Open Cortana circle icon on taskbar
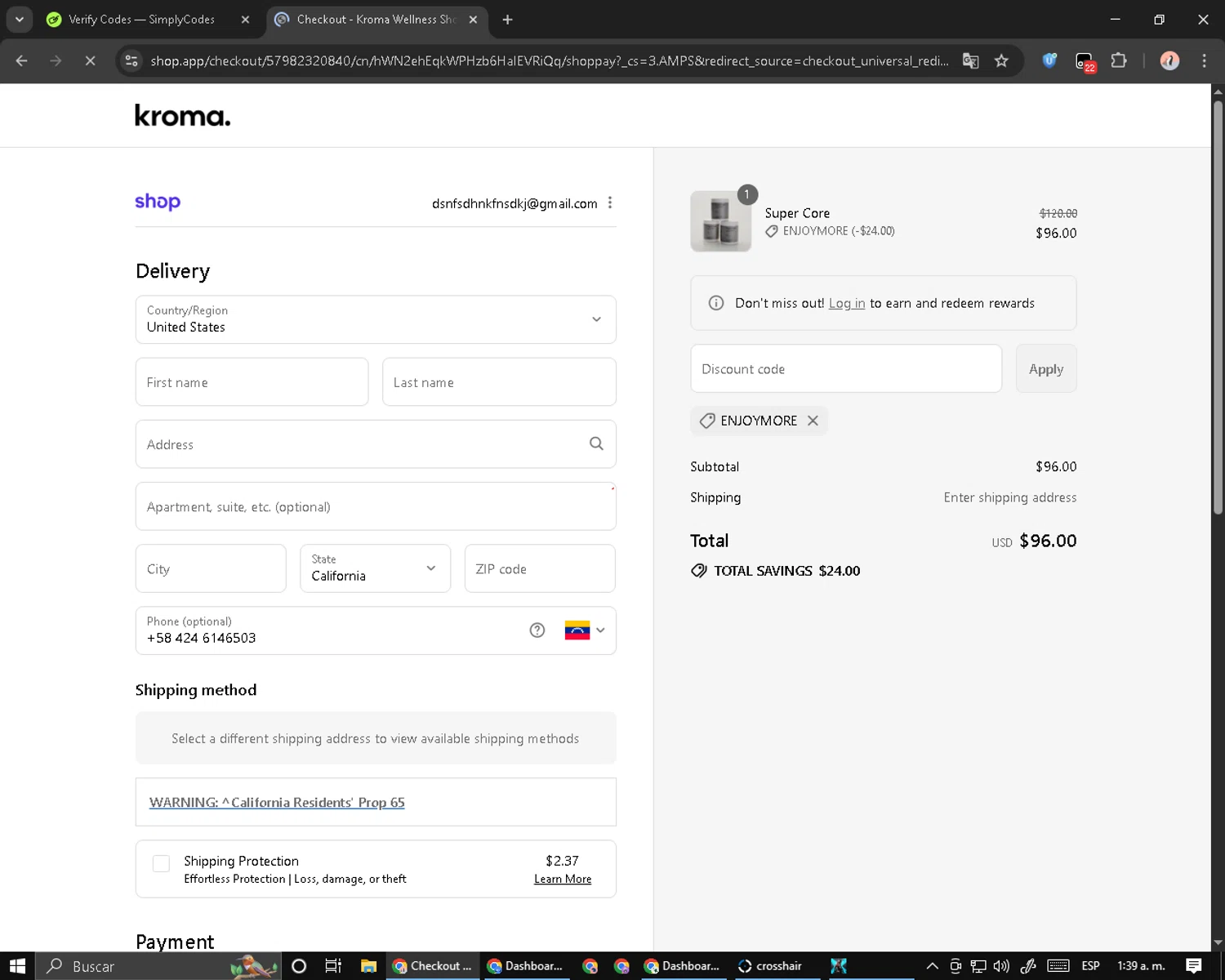The image size is (1225, 980). tap(299, 966)
